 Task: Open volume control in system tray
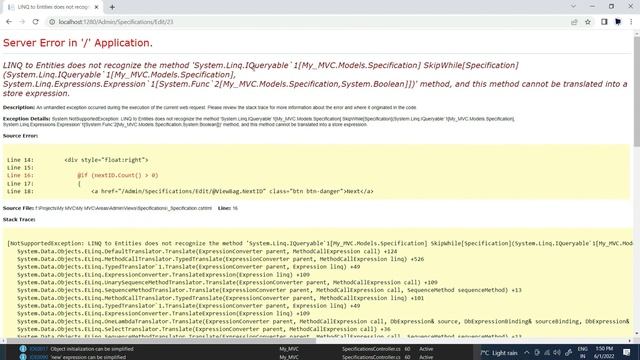click(557, 353)
